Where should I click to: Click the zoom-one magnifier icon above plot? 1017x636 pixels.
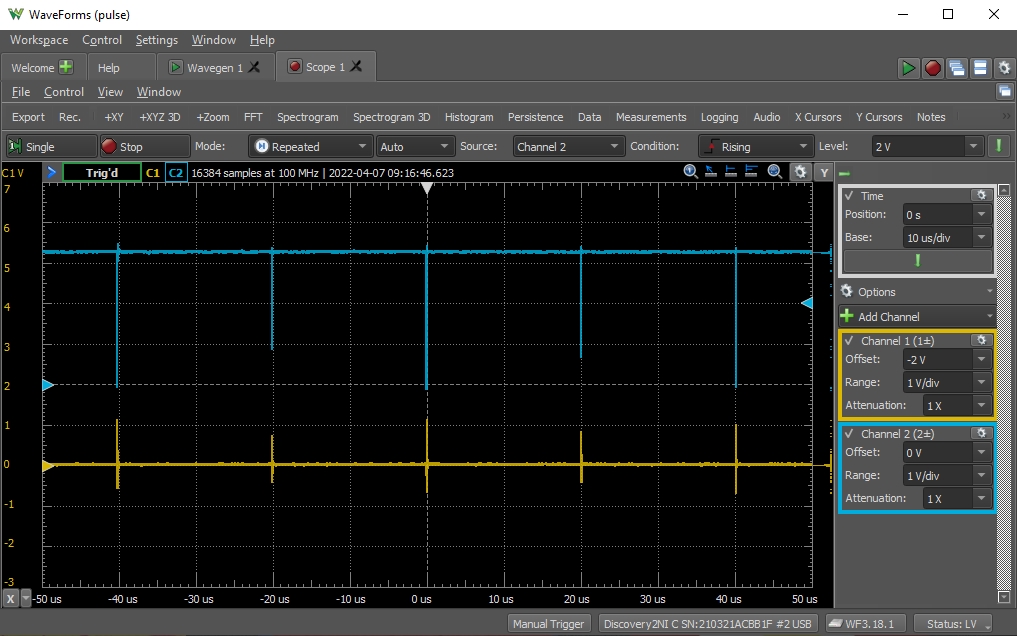coord(691,172)
